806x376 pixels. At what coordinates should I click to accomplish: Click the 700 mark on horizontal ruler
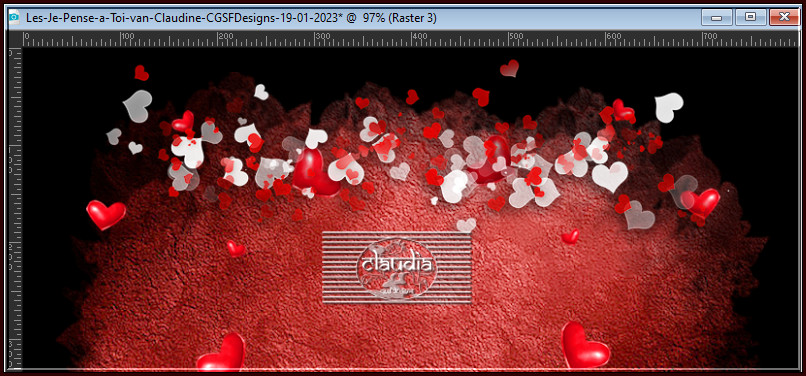pyautogui.click(x=710, y=37)
